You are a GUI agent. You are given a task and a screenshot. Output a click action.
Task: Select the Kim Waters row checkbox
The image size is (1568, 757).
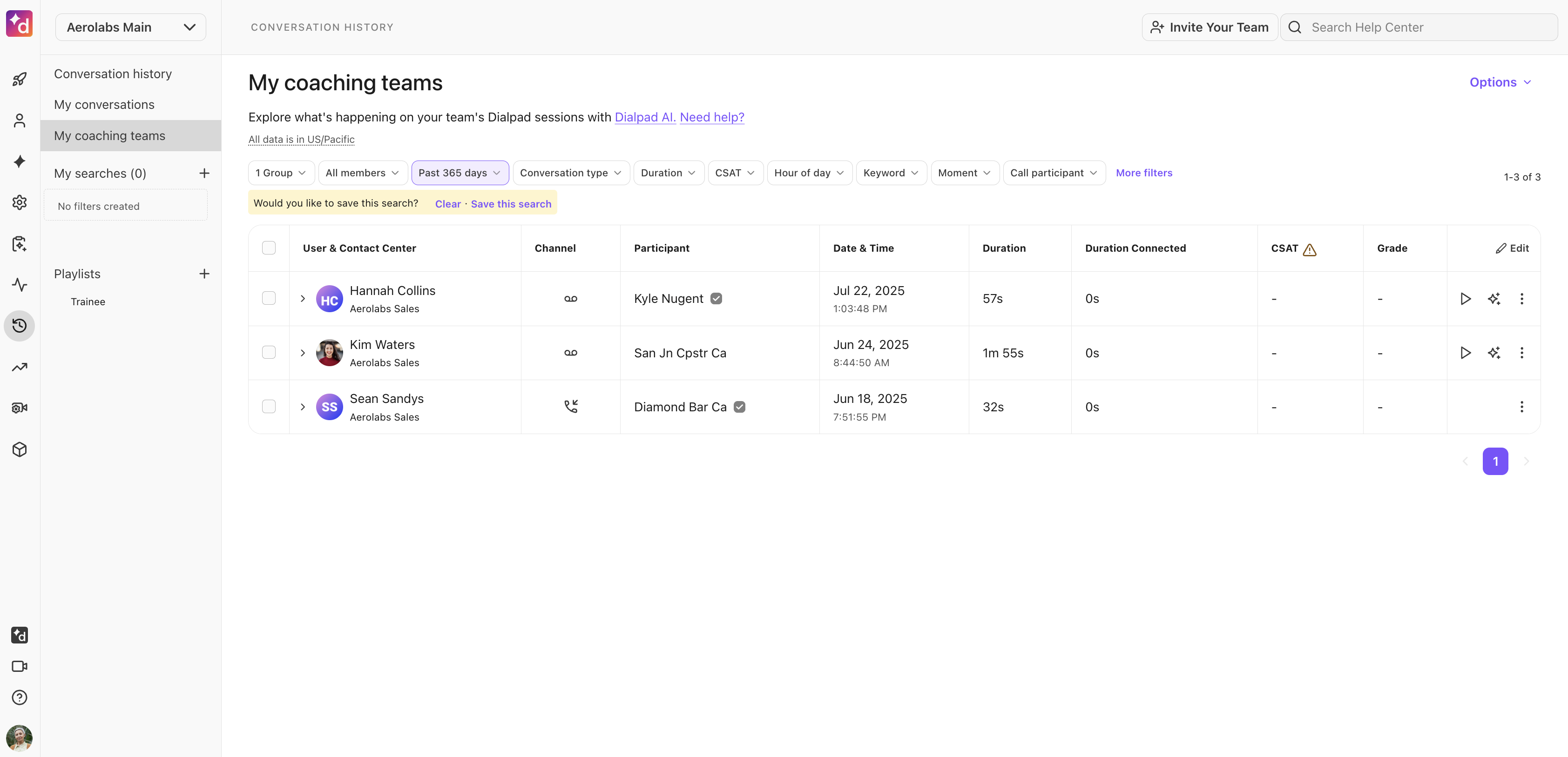click(x=269, y=352)
